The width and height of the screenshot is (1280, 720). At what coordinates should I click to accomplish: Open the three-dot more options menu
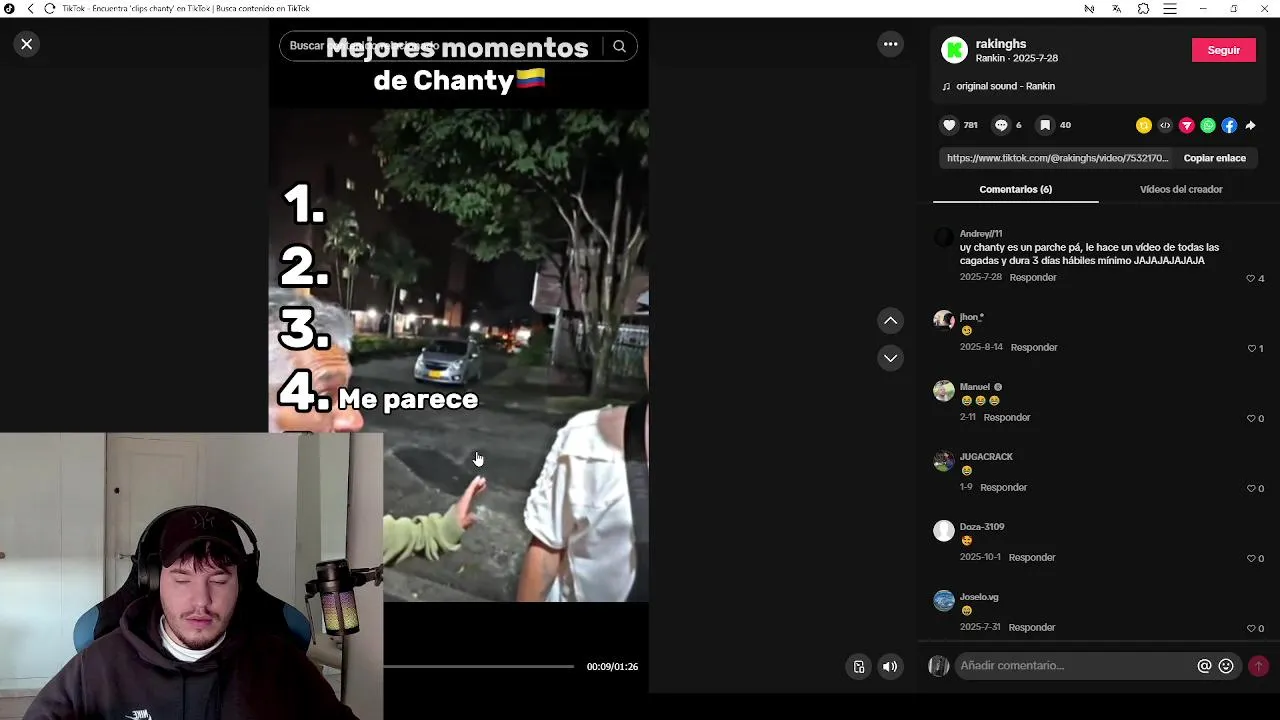[x=890, y=44]
